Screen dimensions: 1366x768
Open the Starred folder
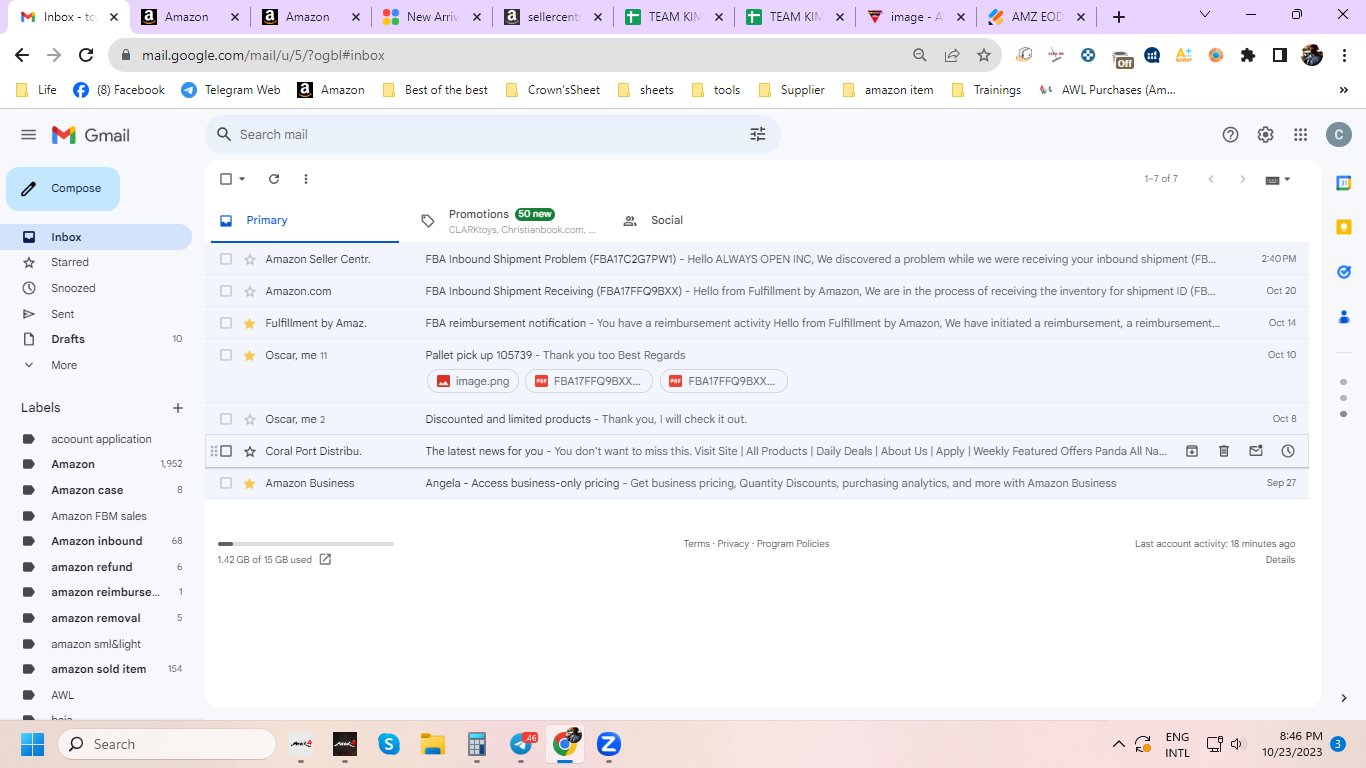(70, 262)
